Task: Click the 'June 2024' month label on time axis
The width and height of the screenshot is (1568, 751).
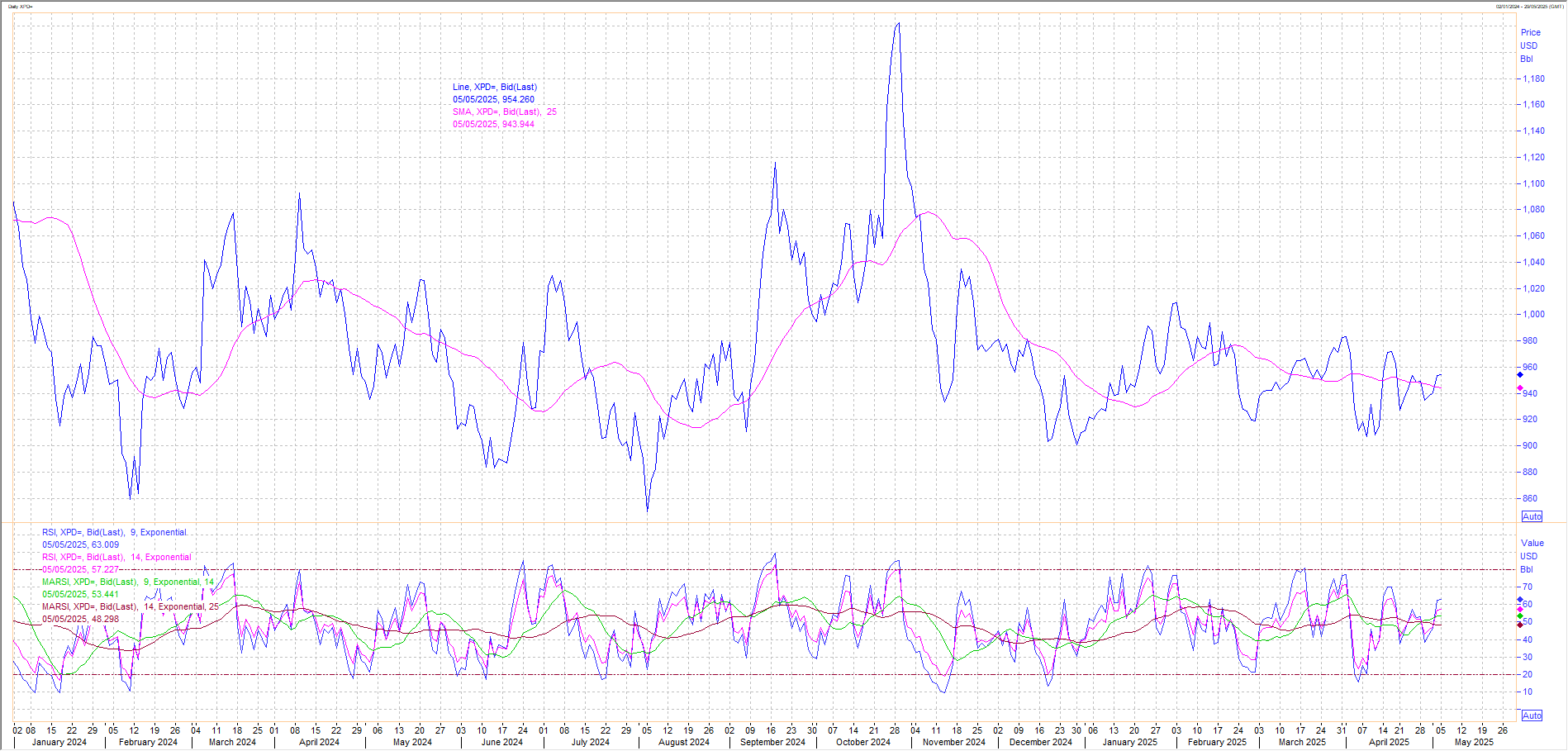Action: pos(502,742)
